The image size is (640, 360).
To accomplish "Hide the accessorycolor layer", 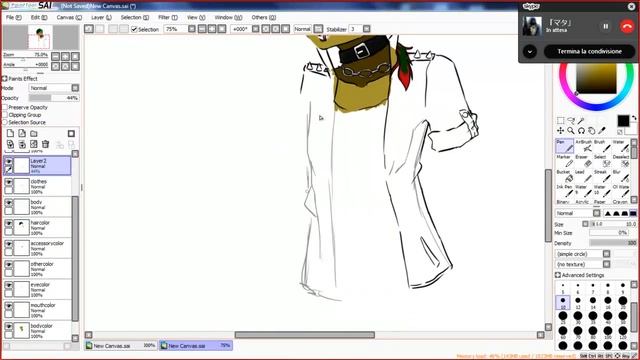I will click(x=8, y=244).
